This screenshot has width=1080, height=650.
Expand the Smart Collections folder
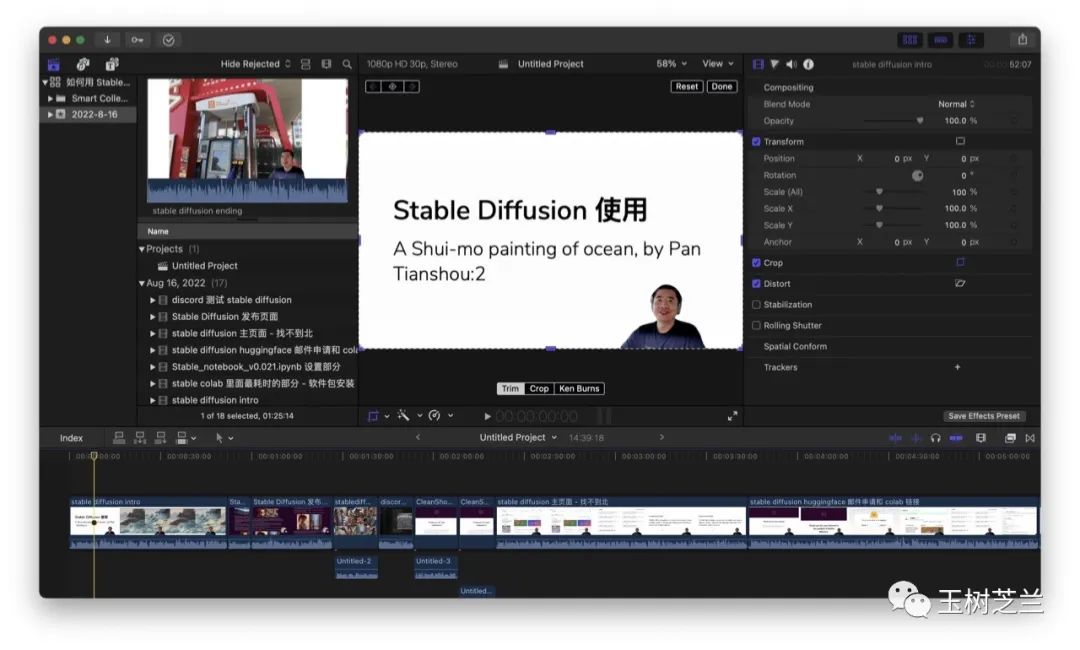(50, 98)
